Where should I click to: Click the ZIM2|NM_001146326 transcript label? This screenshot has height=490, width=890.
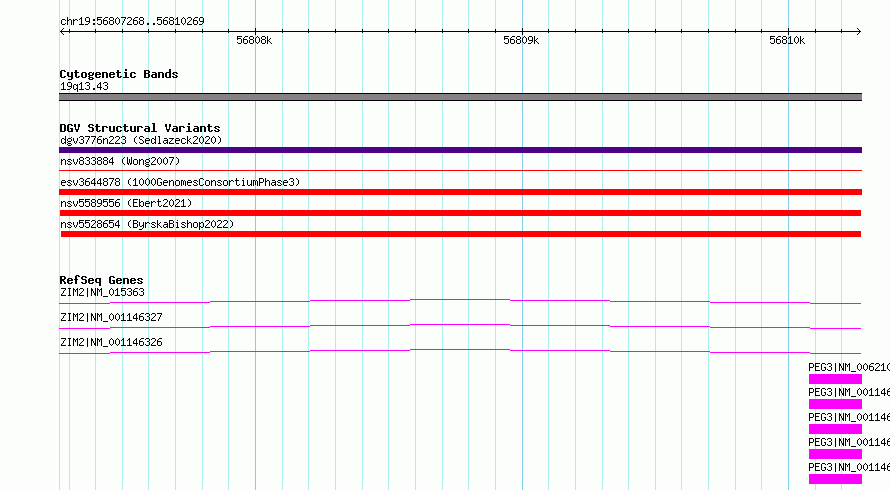(111, 342)
